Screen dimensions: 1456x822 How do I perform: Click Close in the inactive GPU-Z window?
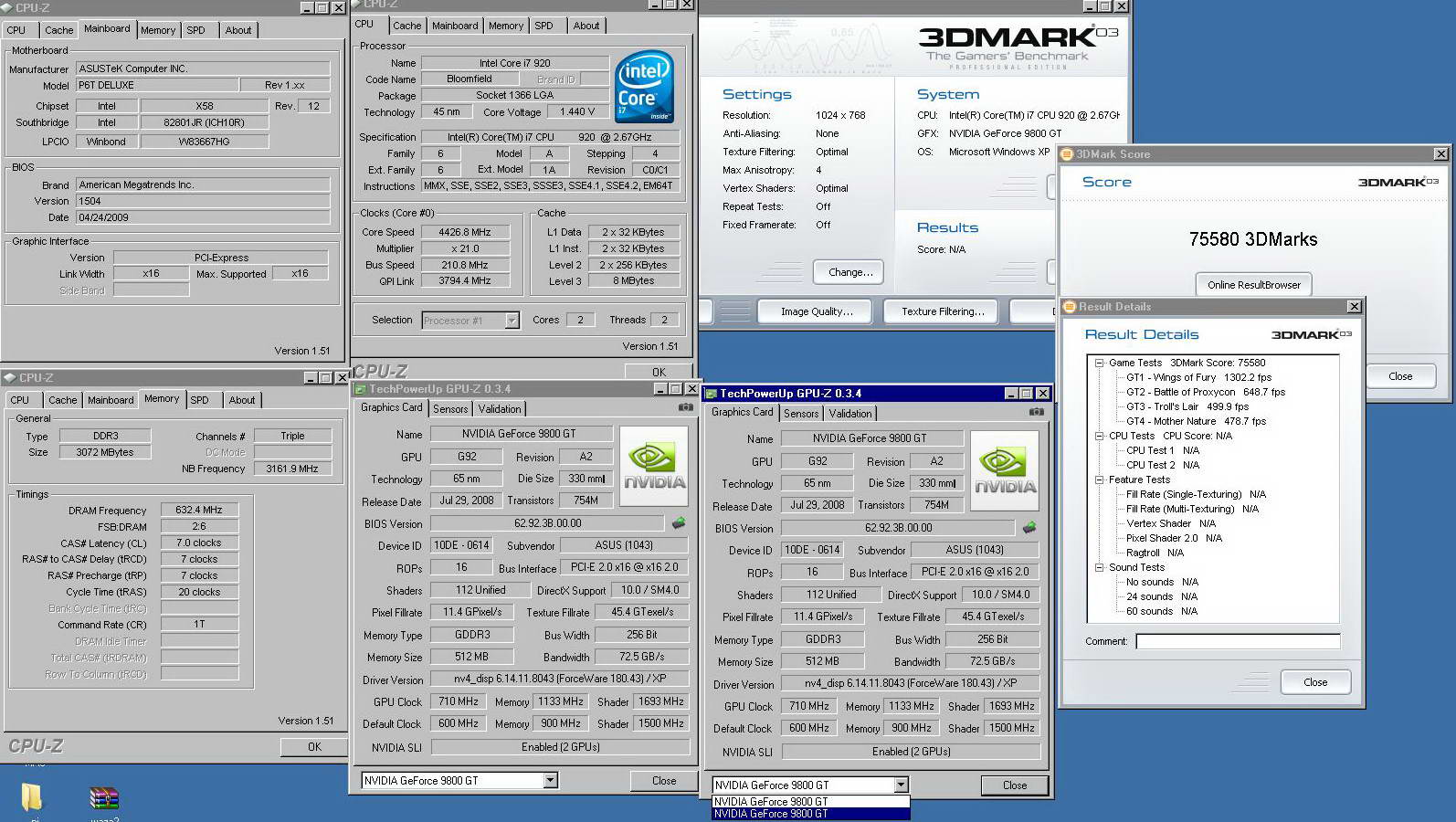point(664,781)
